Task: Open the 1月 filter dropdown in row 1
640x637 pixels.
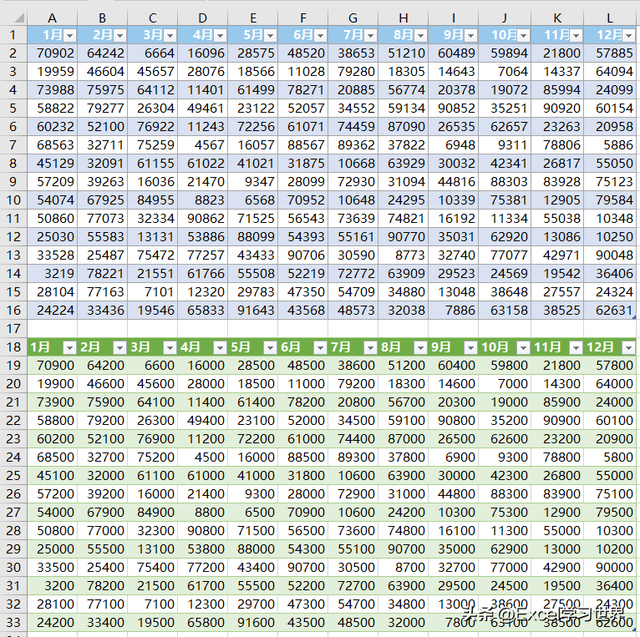Action: (x=70, y=36)
